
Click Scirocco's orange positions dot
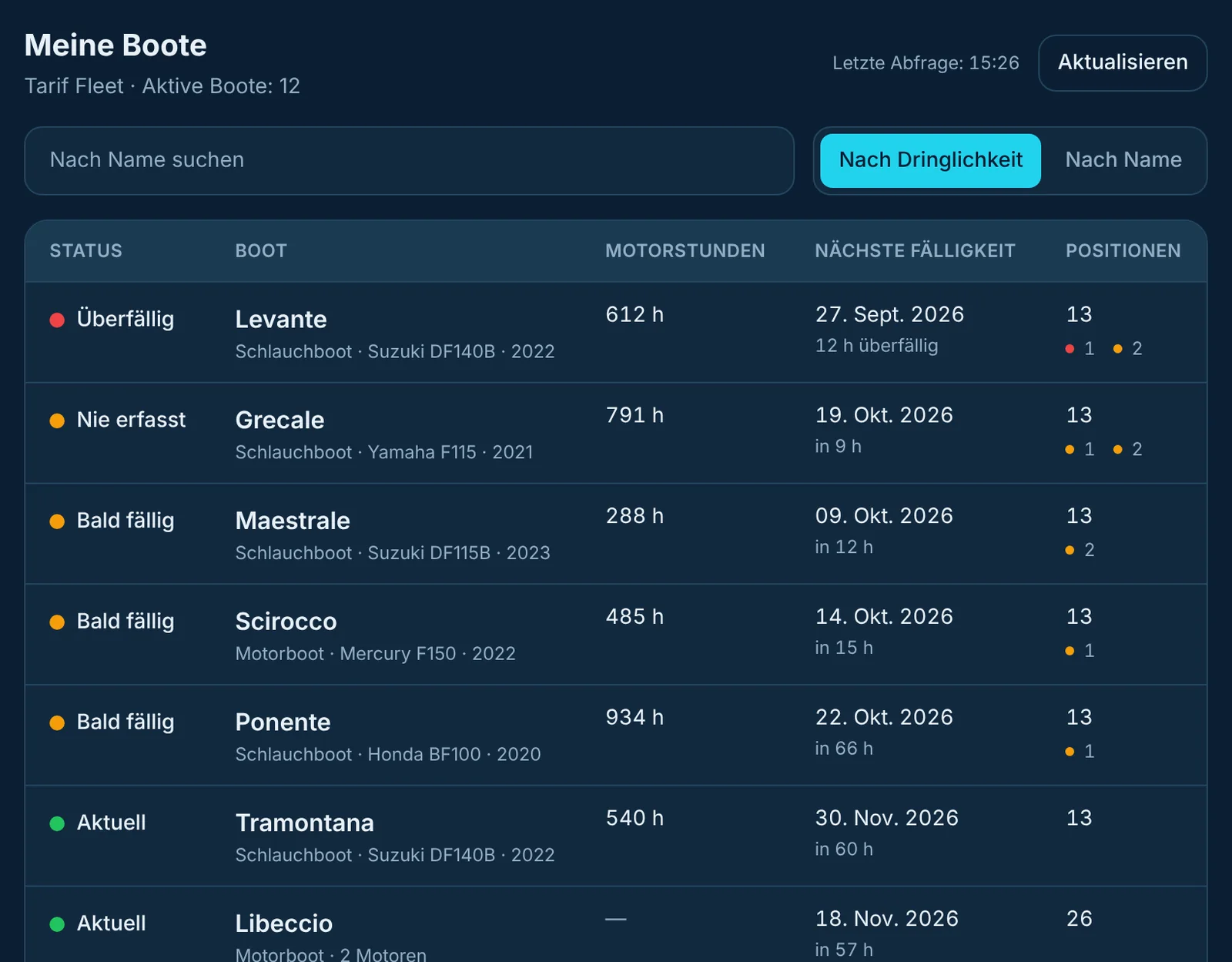[1070, 651]
